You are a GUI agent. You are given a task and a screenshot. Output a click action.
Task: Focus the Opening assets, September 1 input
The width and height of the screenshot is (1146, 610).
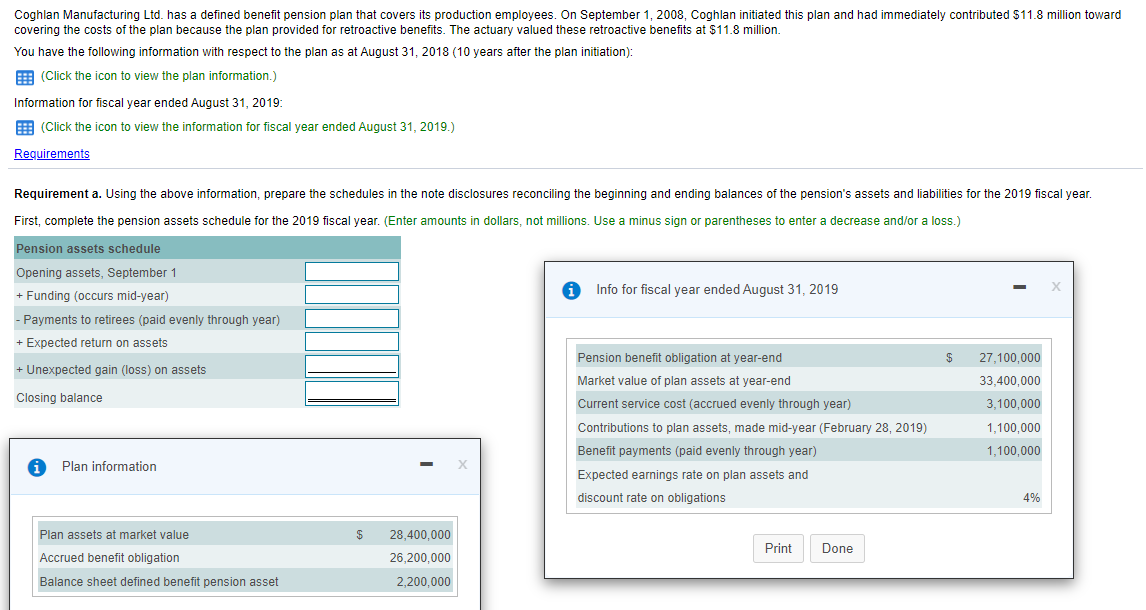click(x=352, y=272)
